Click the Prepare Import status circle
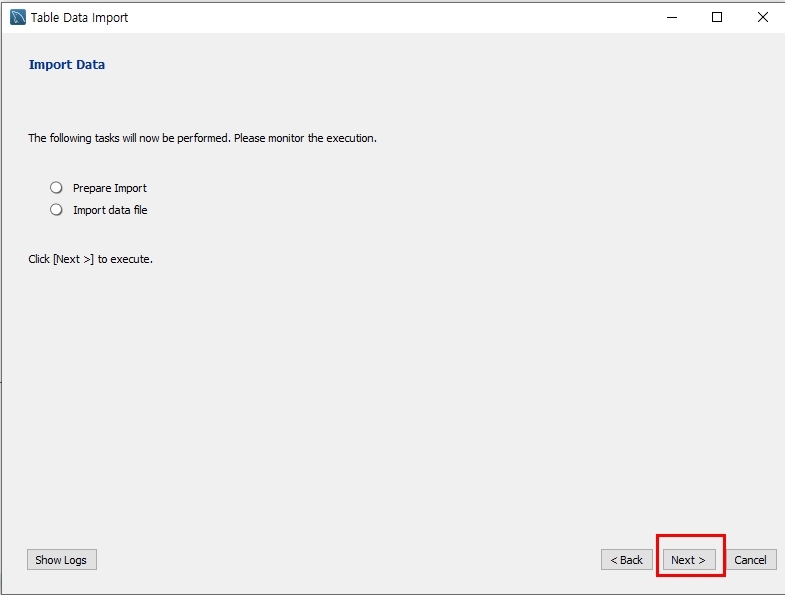 click(56, 188)
